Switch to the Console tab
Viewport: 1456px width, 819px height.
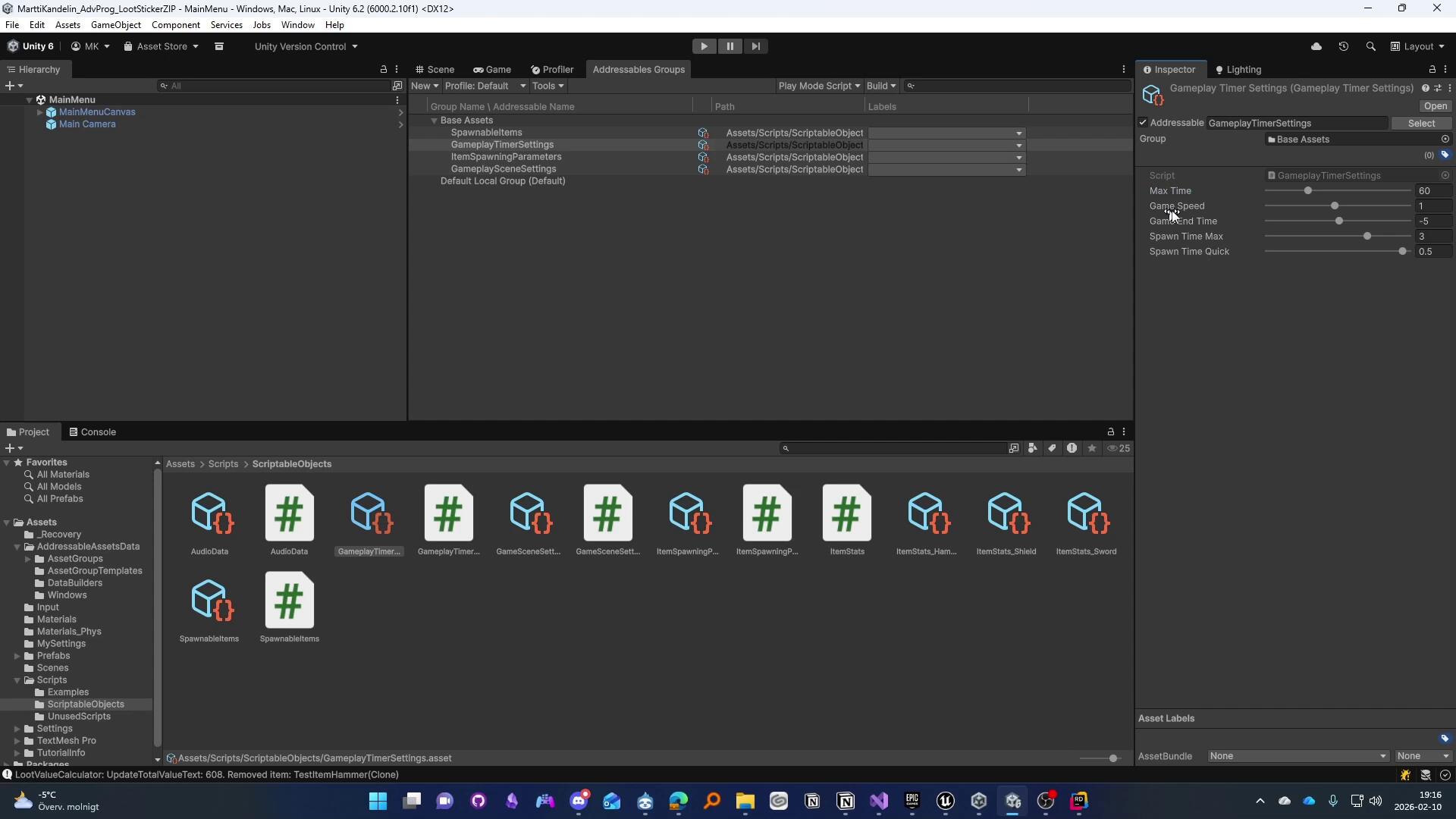coord(93,432)
